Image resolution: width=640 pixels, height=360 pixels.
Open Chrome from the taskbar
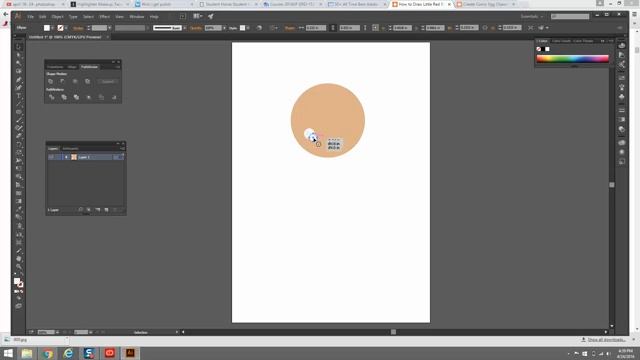(x=48, y=353)
